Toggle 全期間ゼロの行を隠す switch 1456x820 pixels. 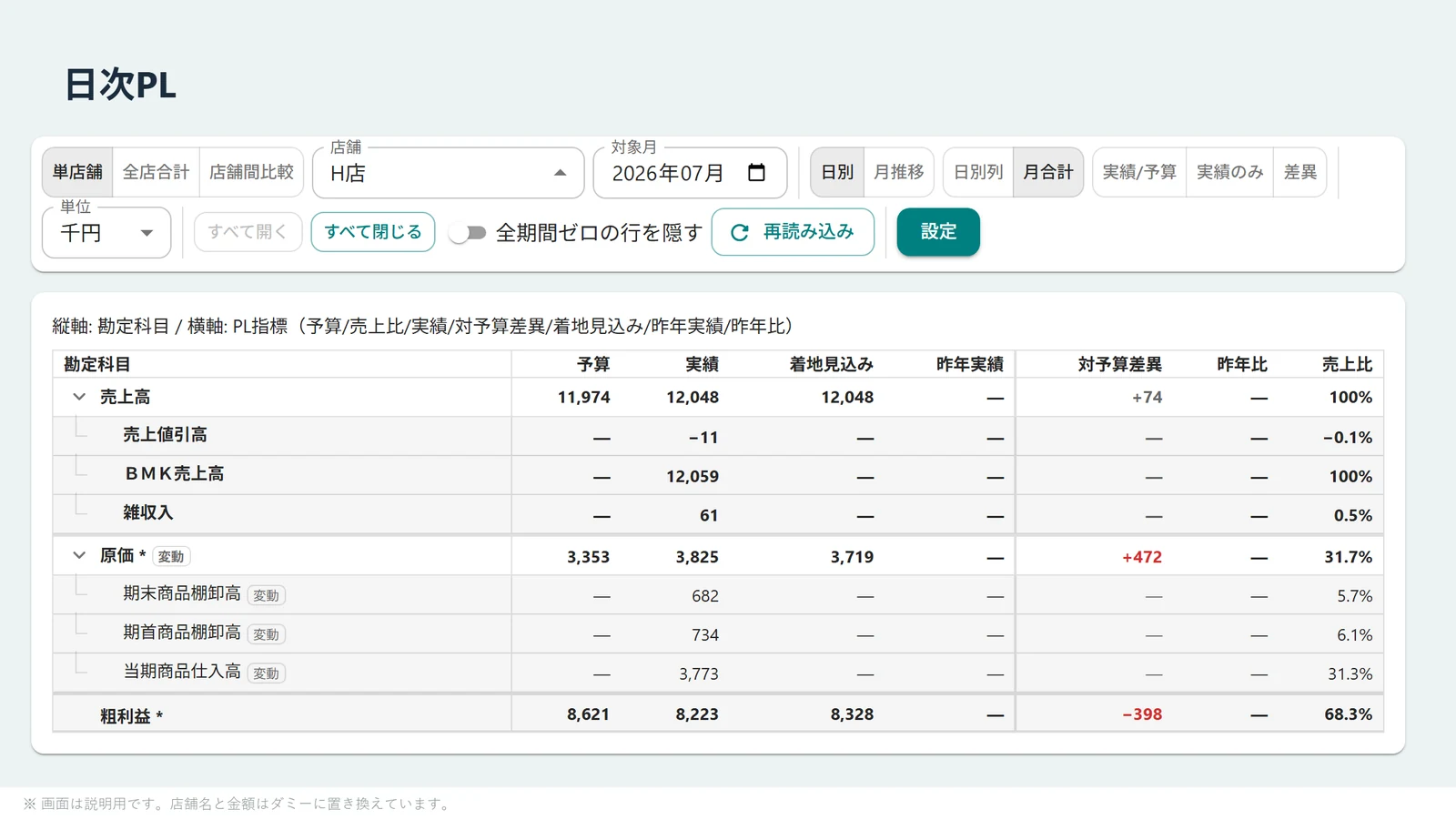[x=469, y=233]
